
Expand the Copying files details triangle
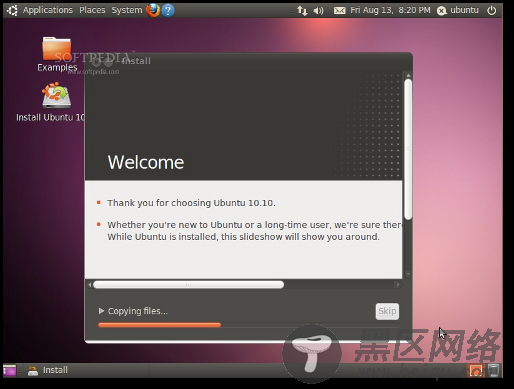tap(101, 311)
